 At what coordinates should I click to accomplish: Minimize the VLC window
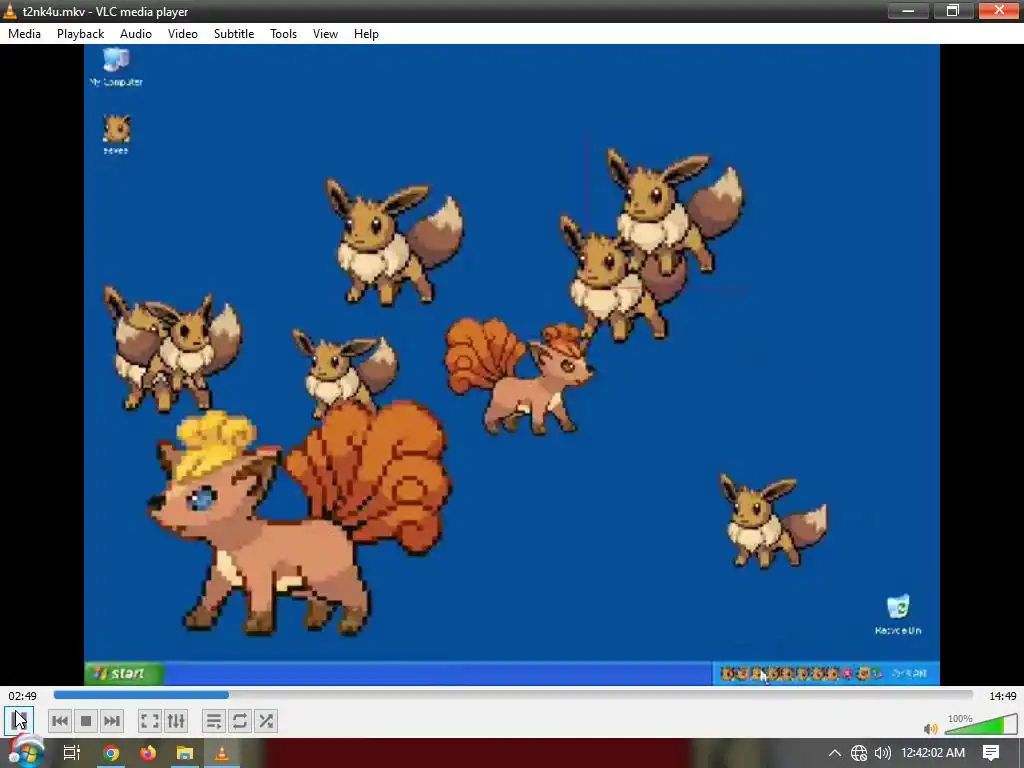coord(908,10)
